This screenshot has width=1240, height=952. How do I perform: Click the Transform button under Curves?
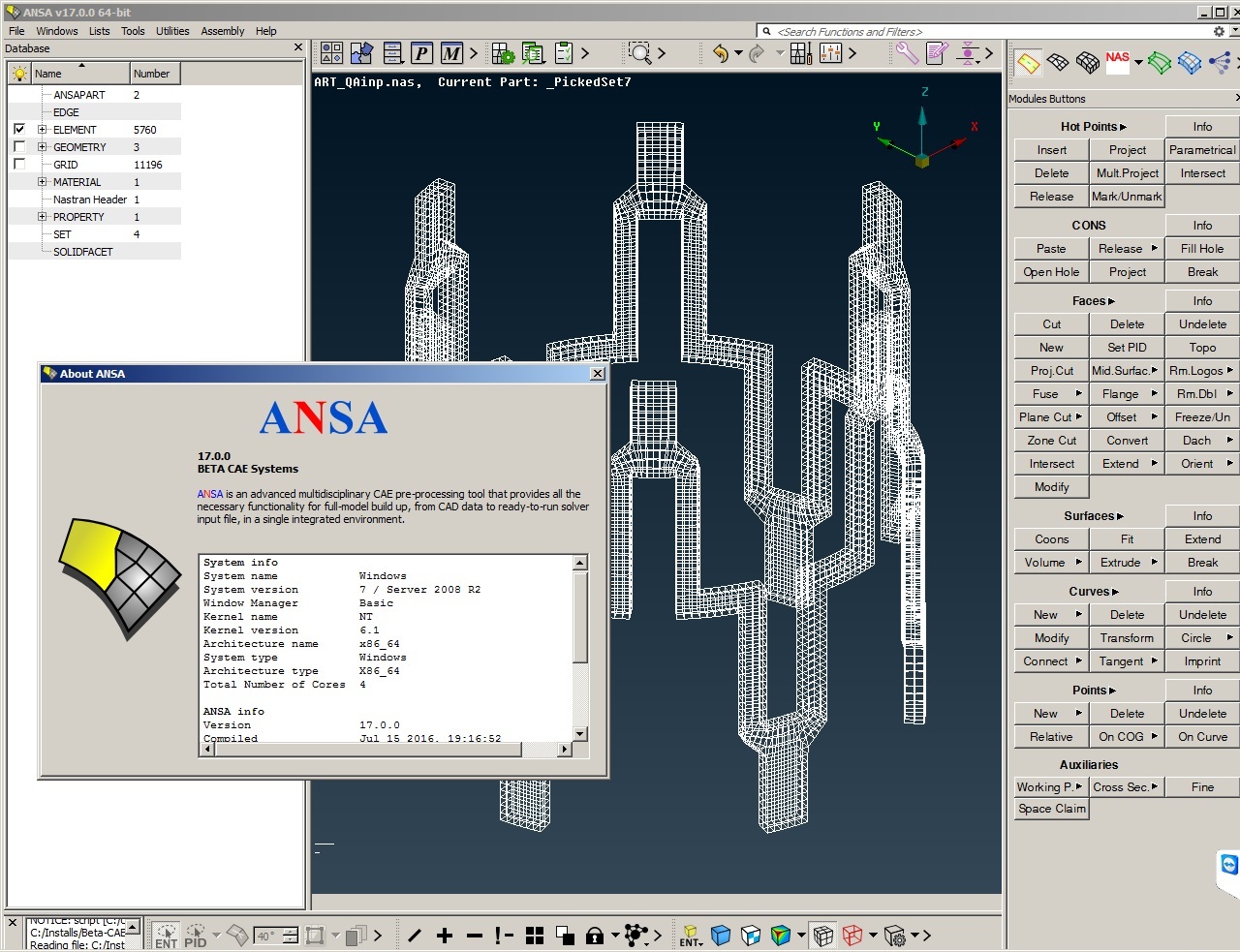pyautogui.click(x=1127, y=638)
